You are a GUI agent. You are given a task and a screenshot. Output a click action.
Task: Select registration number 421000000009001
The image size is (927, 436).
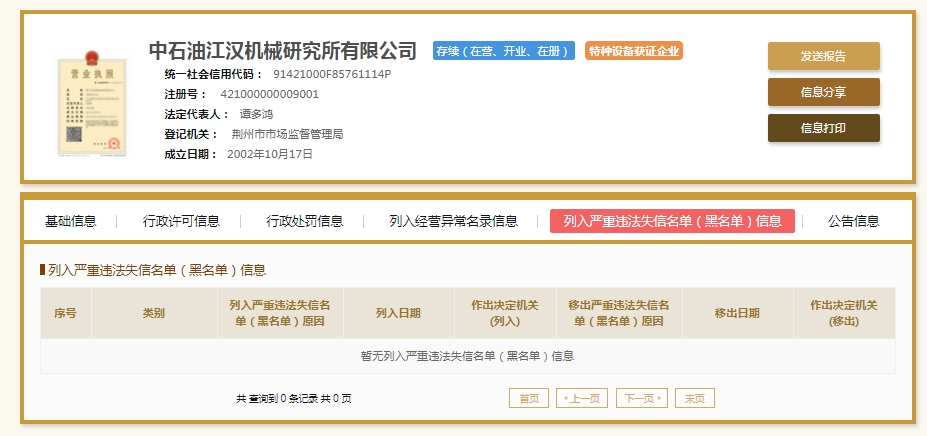270,94
